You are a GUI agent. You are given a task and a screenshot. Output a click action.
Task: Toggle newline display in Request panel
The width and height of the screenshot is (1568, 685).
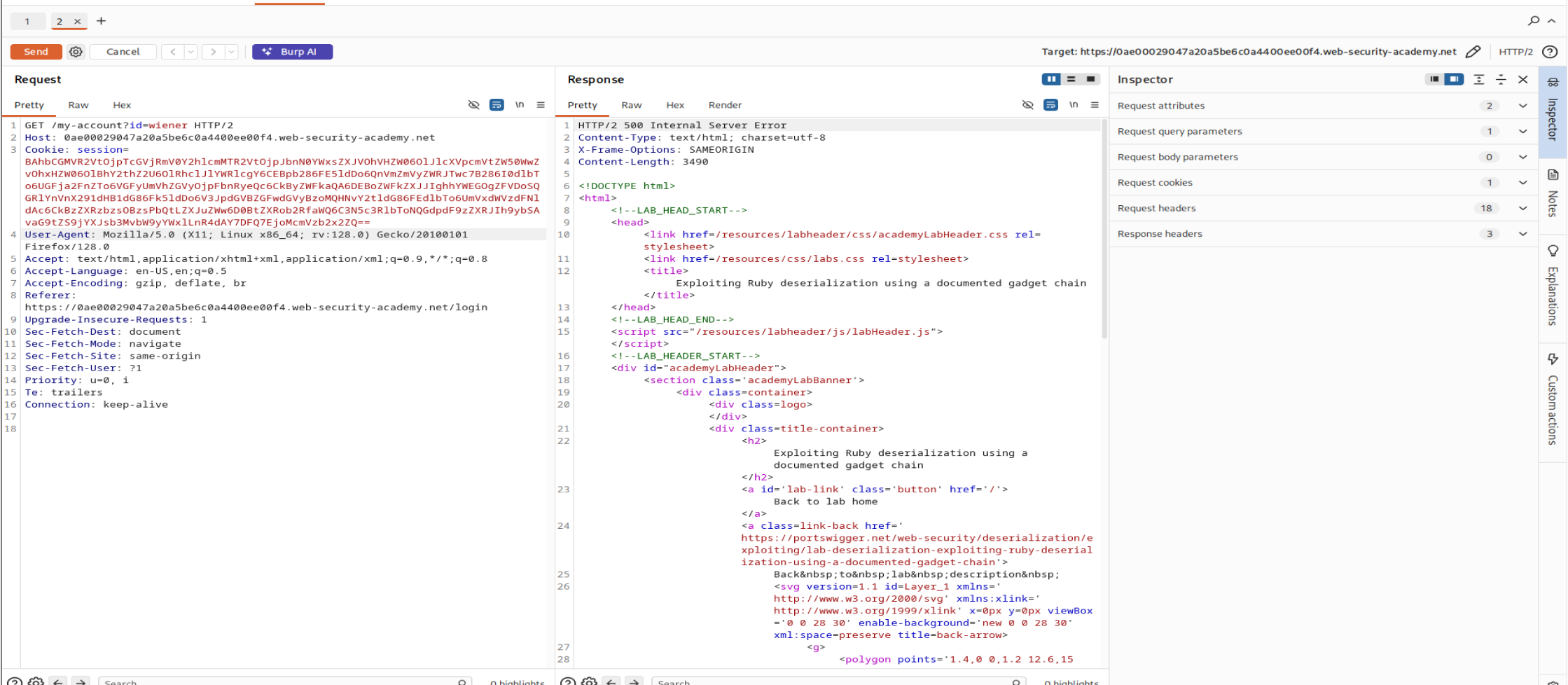(x=520, y=105)
